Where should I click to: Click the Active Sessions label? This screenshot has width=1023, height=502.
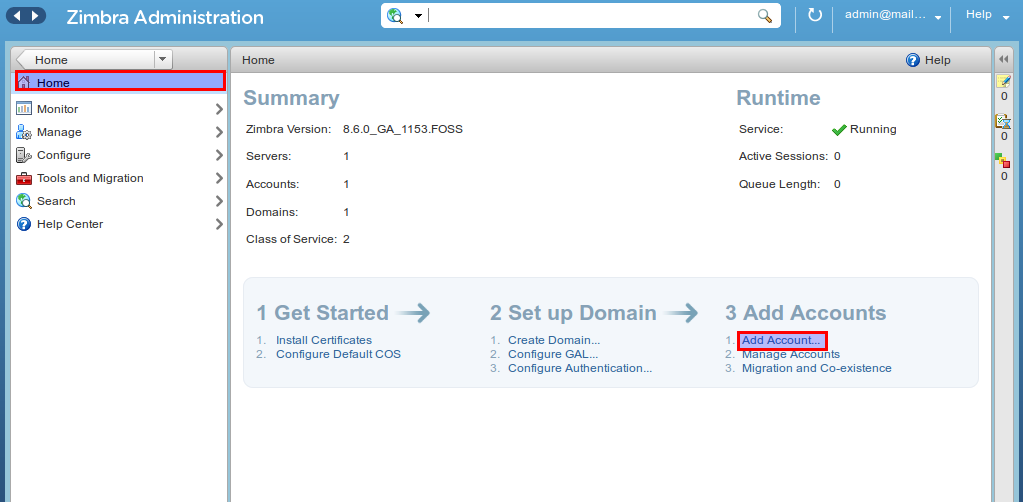[784, 157]
